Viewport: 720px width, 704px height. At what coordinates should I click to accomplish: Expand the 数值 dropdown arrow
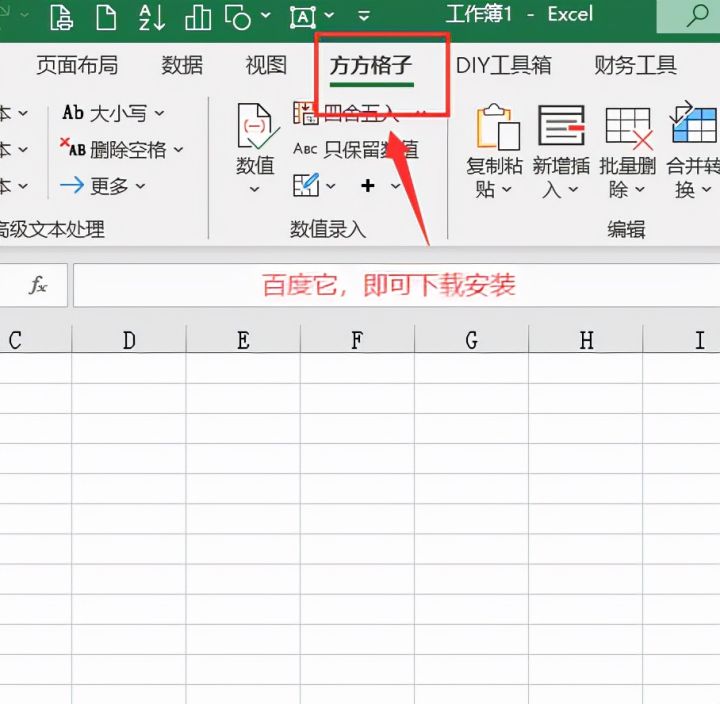click(x=254, y=189)
